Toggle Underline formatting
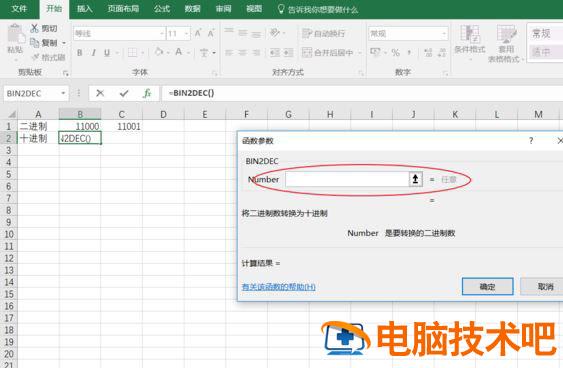The width and height of the screenshot is (563, 368). 107,53
